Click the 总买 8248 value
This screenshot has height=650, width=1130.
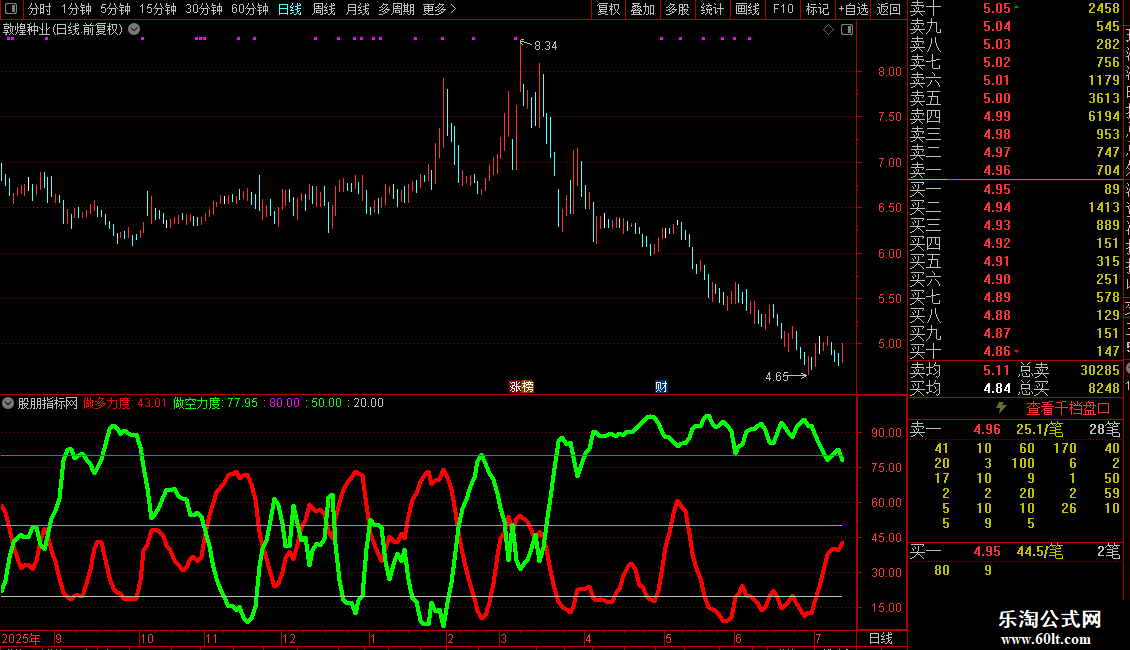click(1103, 388)
